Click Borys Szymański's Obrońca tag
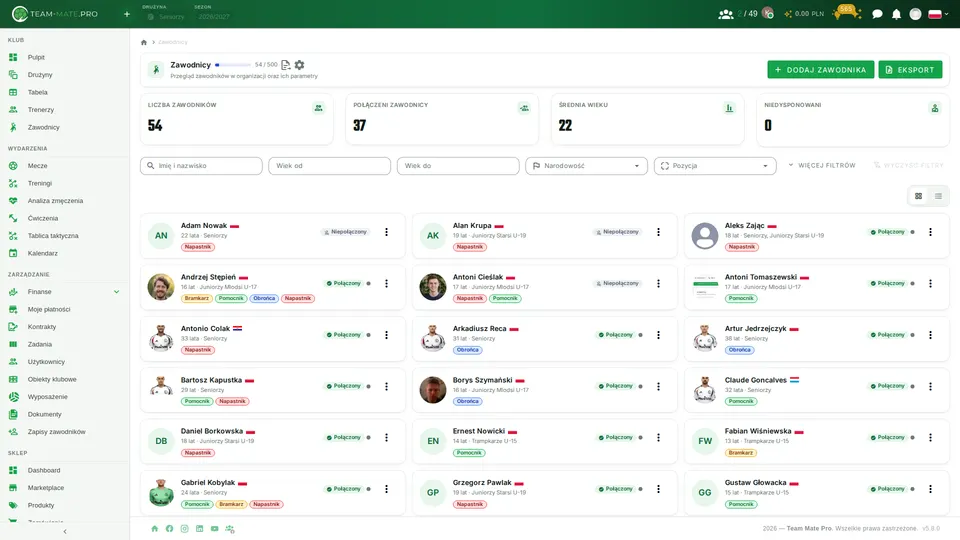960x540 pixels. click(x=468, y=402)
